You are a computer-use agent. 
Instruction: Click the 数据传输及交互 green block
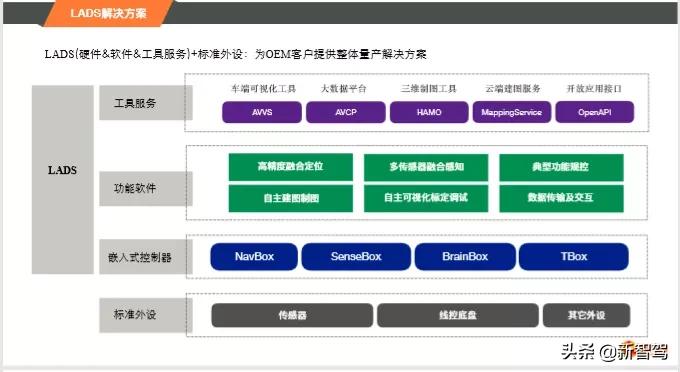tap(561, 199)
